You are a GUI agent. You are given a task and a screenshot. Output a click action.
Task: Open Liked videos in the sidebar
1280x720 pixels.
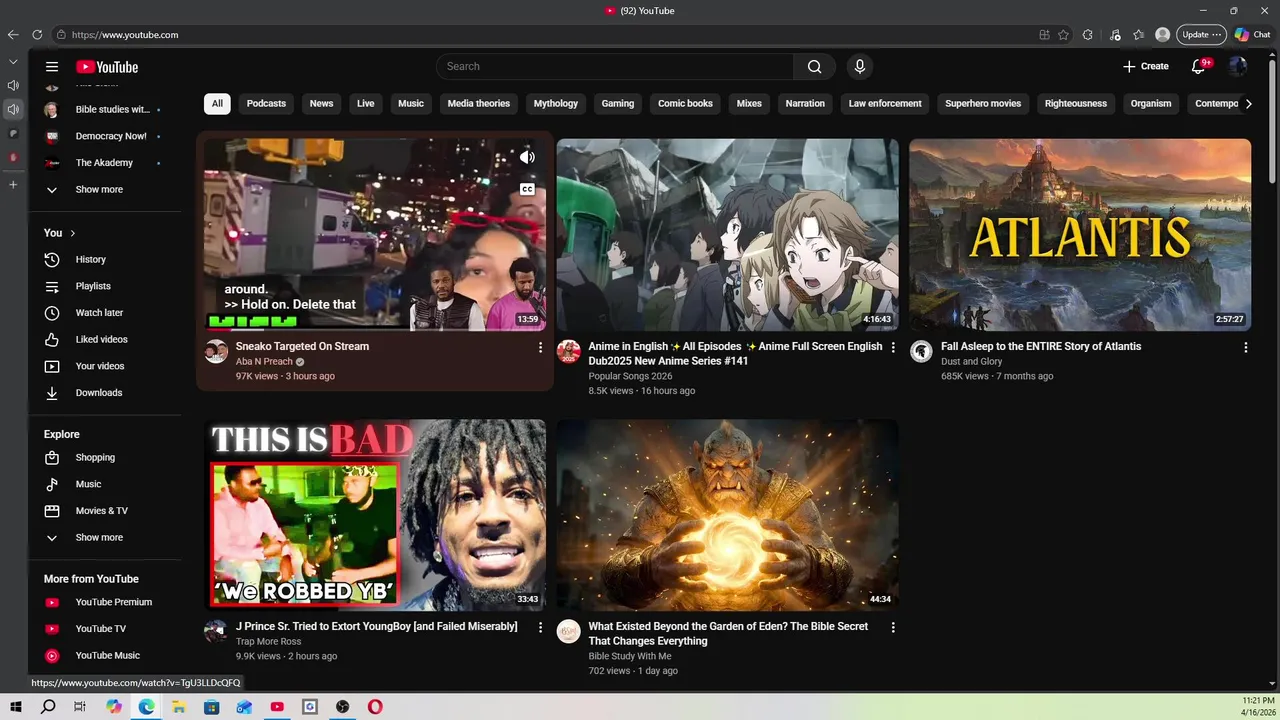(x=105, y=339)
